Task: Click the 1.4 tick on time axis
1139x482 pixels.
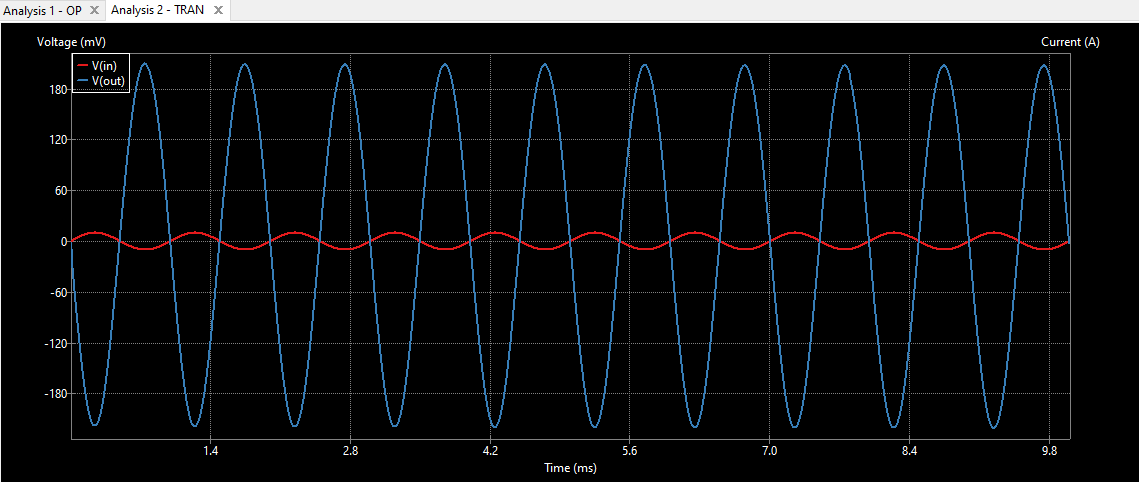Action: click(x=210, y=452)
